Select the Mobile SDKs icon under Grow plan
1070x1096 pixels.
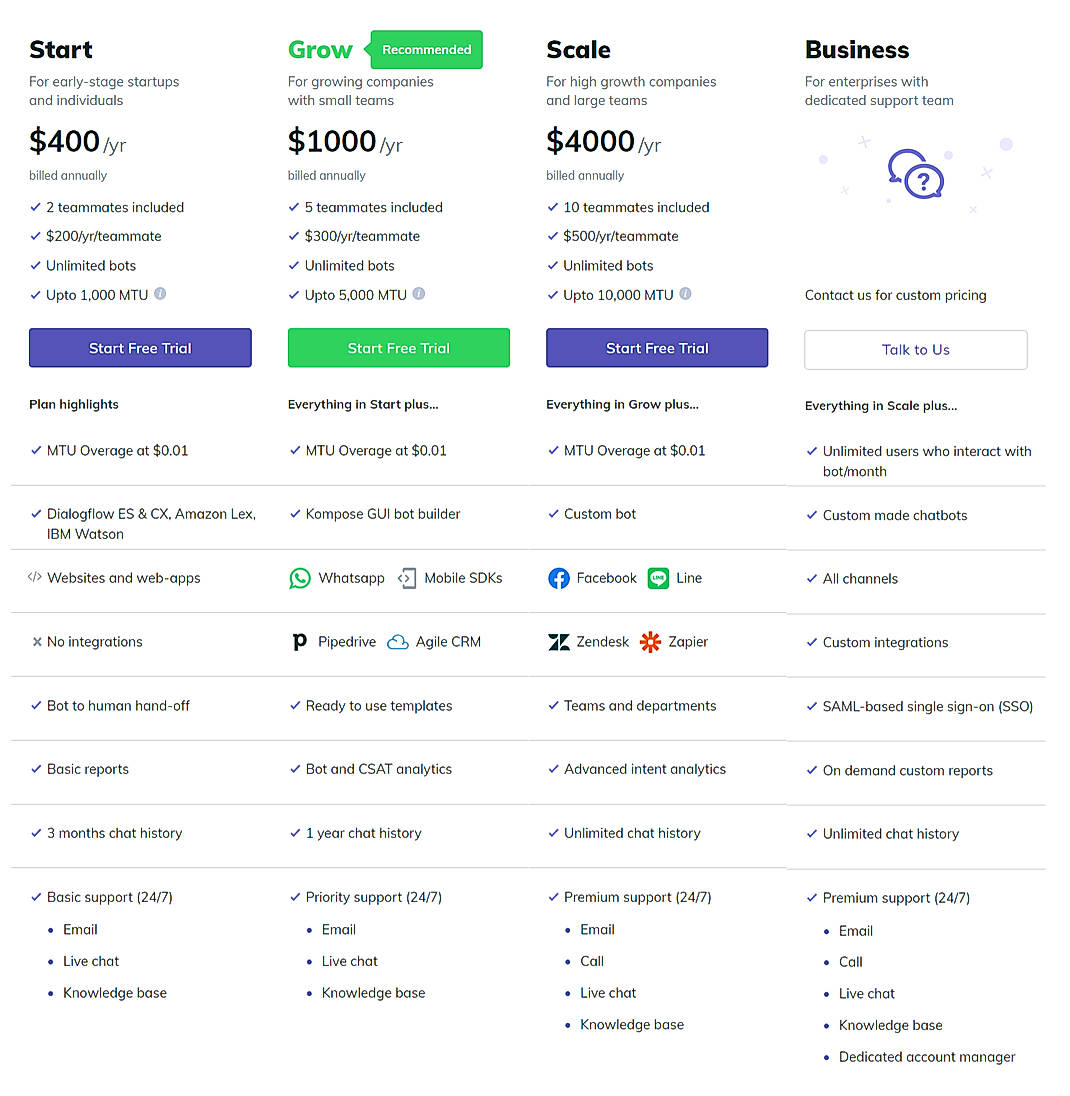(406, 578)
